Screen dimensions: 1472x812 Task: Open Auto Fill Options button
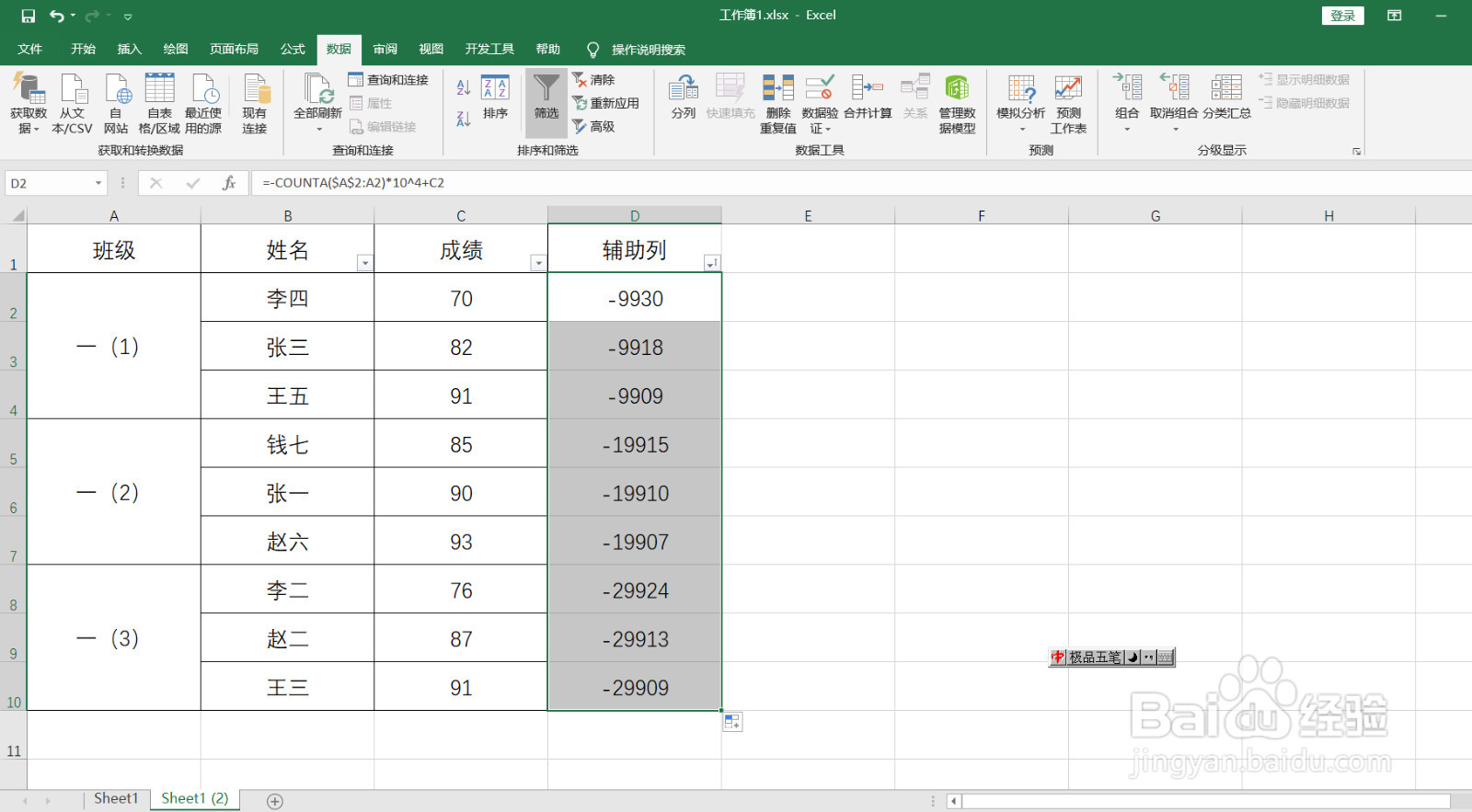tap(732, 722)
